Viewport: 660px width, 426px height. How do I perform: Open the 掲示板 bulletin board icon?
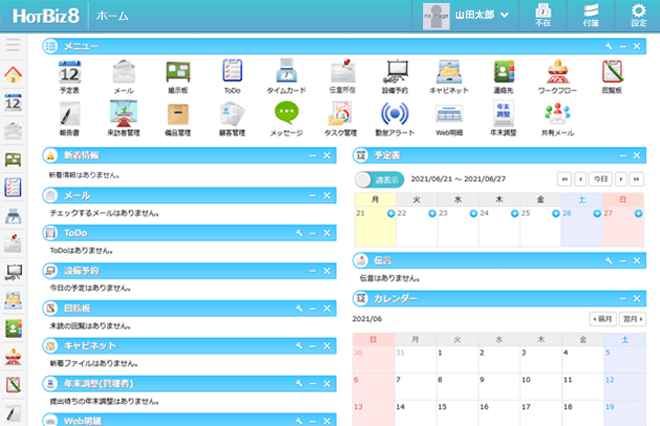coord(178,72)
